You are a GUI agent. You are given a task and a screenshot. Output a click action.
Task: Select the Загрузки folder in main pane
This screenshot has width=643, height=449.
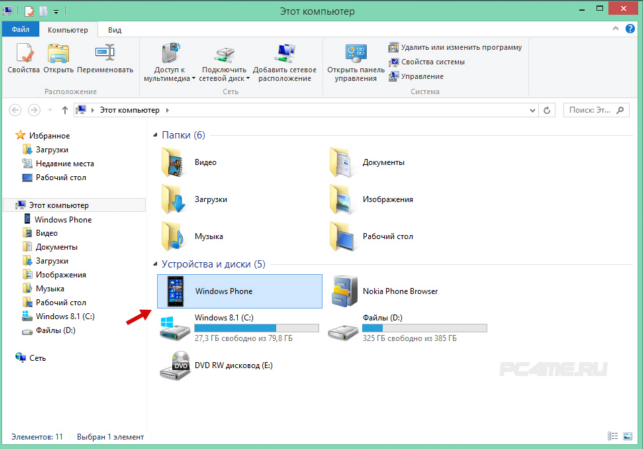click(x=195, y=199)
